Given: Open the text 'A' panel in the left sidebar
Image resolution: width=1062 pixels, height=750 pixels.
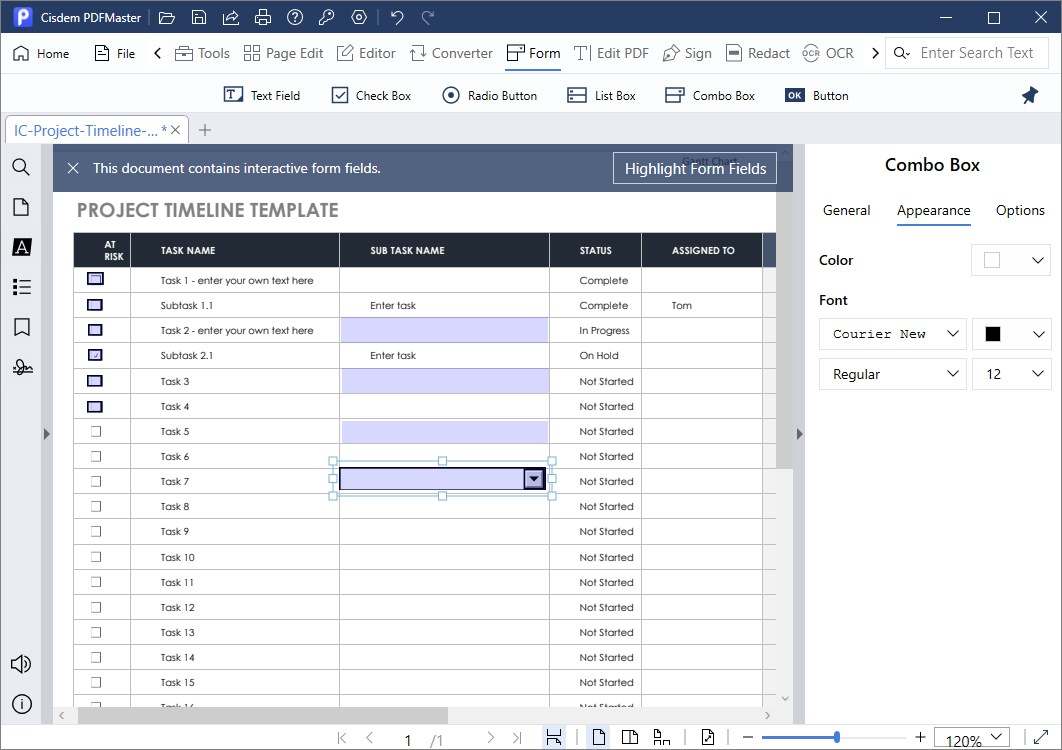Looking at the screenshot, I should [21, 247].
